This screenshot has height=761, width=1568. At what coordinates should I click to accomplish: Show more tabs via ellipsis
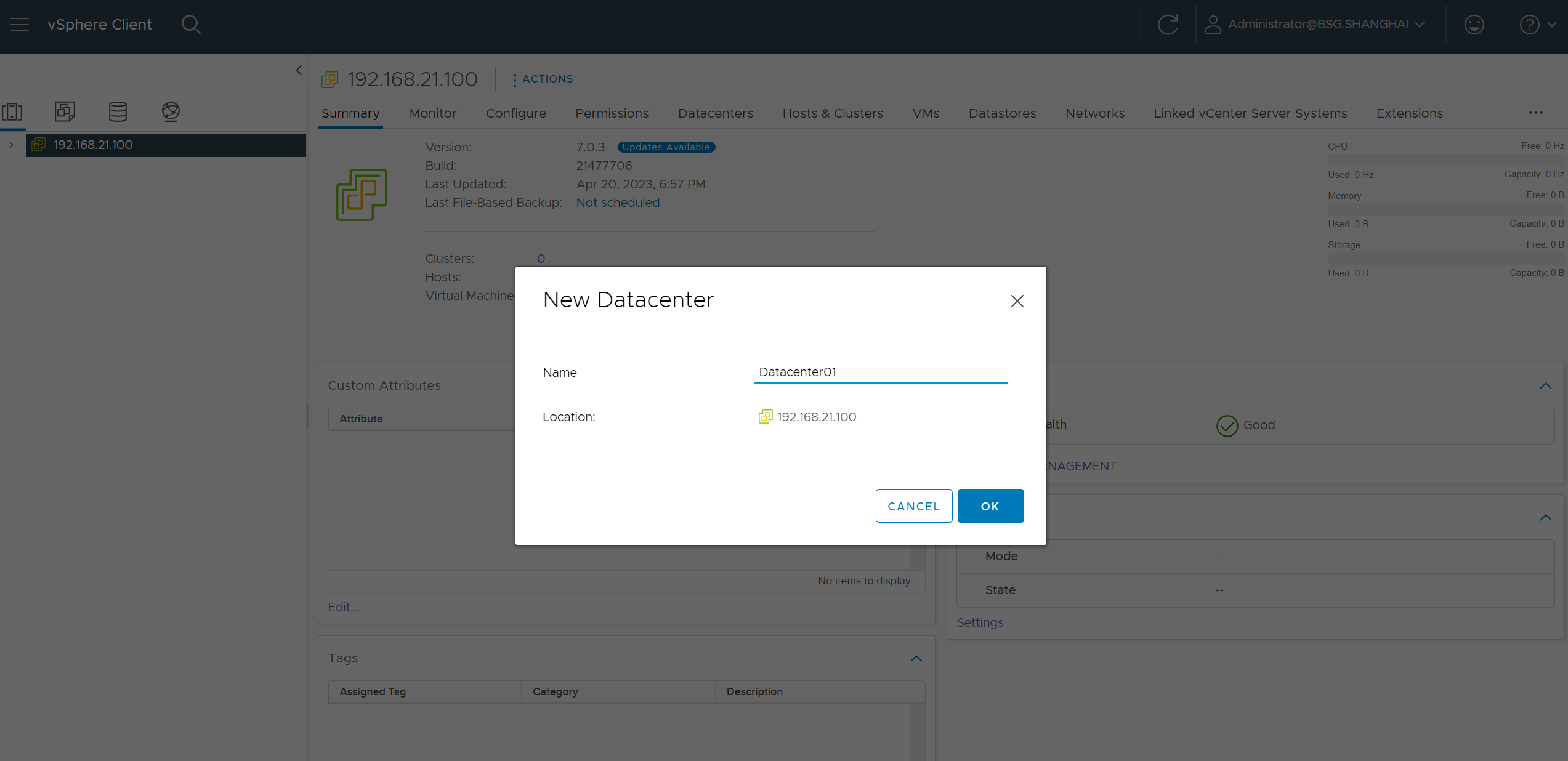[x=1536, y=113]
